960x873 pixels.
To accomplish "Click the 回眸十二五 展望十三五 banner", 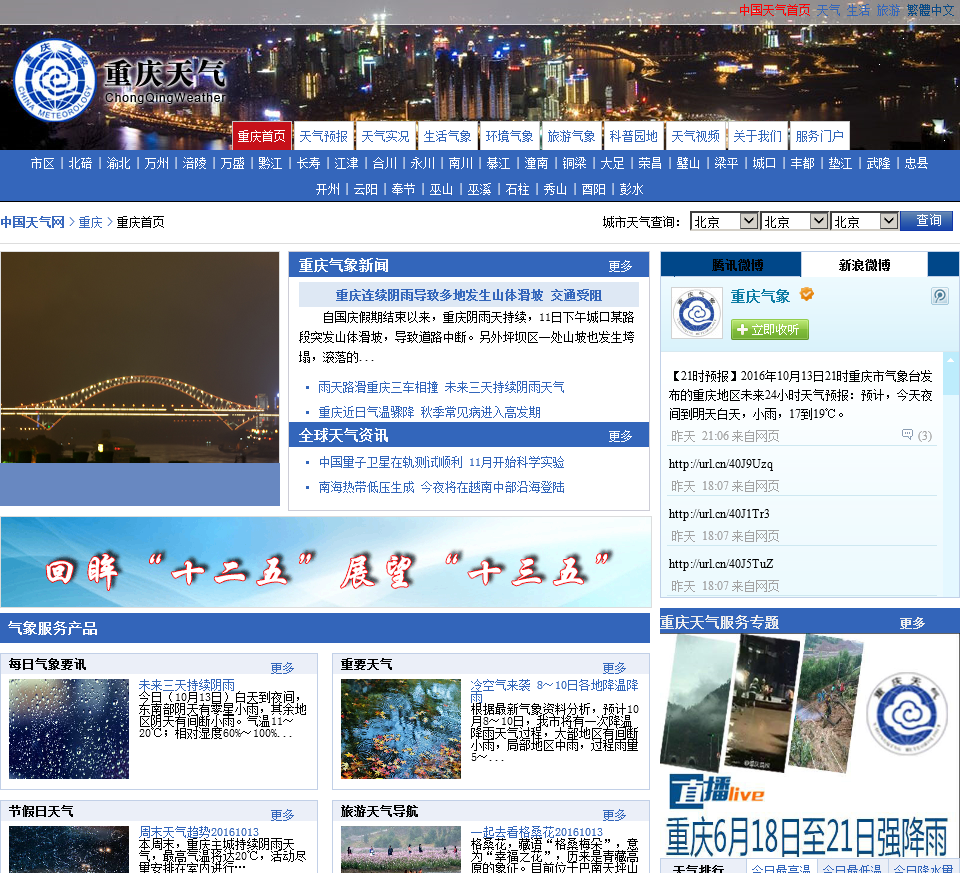I will (326, 562).
